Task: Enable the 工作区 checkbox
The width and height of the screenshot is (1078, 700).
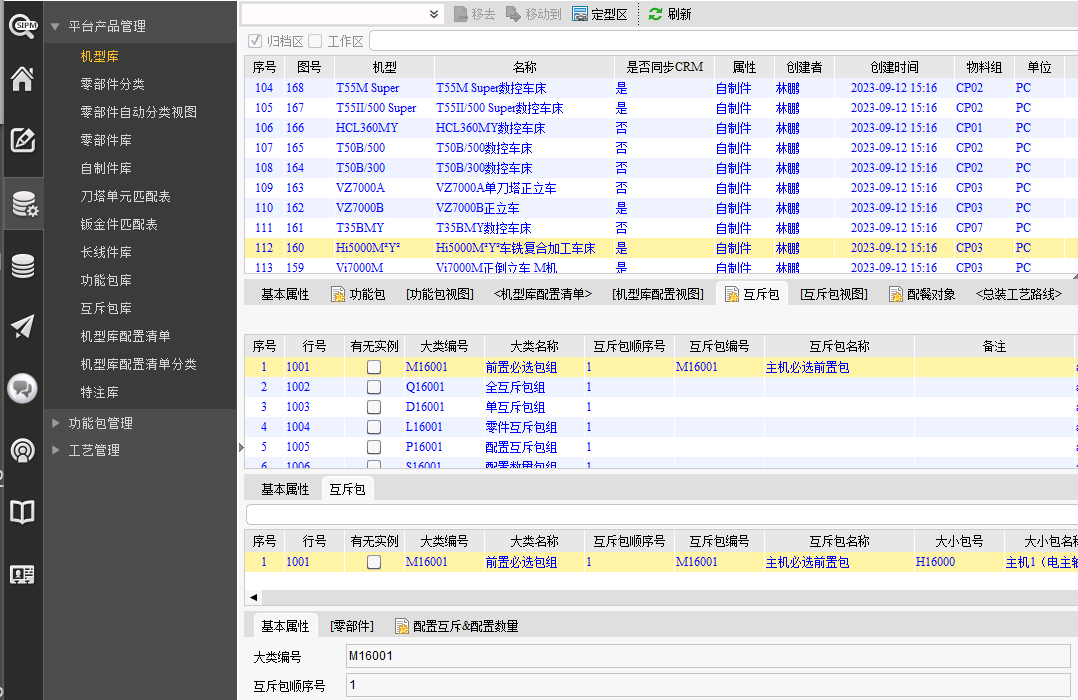Action: pyautogui.click(x=315, y=41)
